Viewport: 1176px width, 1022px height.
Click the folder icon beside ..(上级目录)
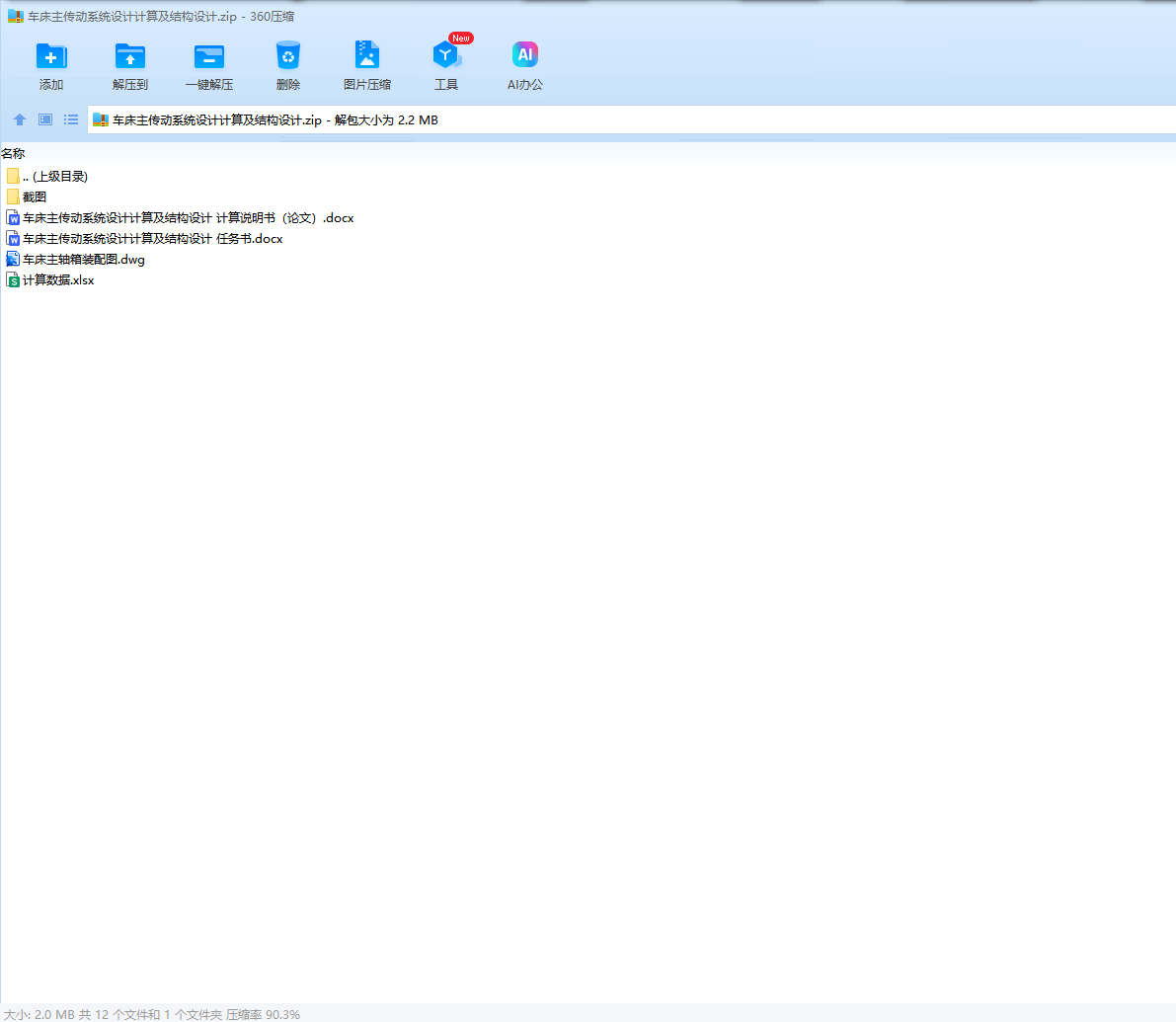click(13, 176)
